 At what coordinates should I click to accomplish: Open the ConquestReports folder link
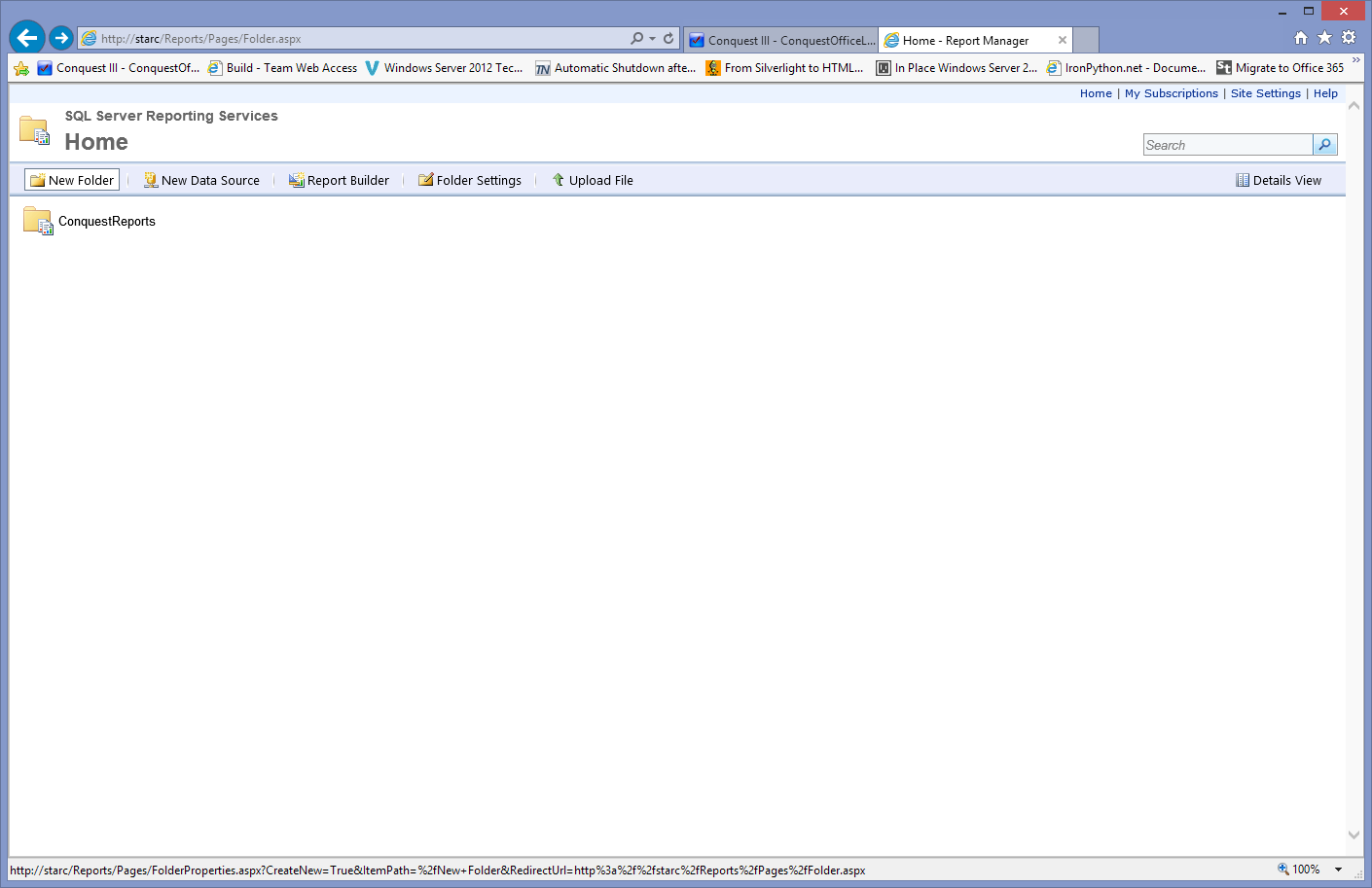click(107, 222)
